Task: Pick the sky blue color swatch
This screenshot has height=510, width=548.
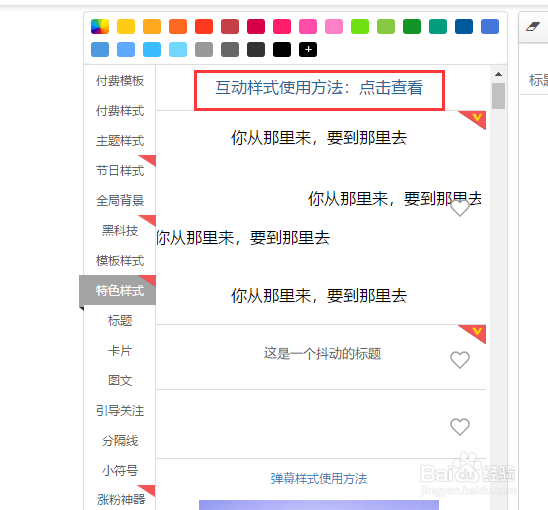Action: [152, 49]
